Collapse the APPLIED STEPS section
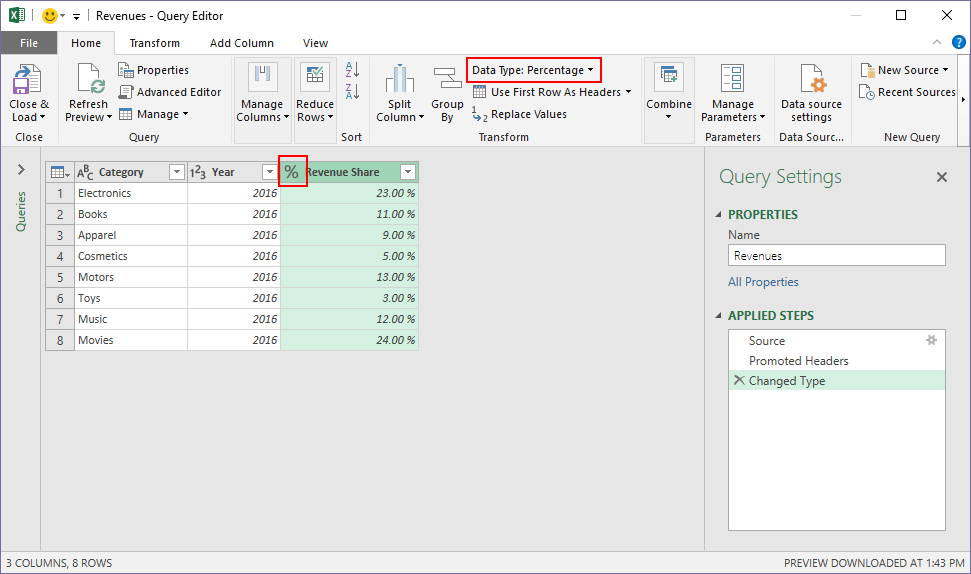971x574 pixels. pos(718,315)
